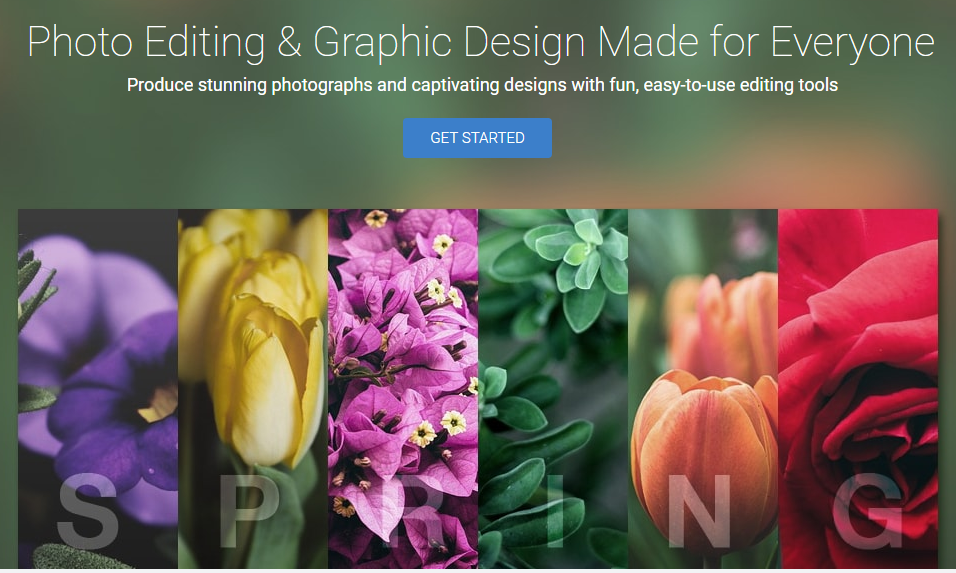Click the 'Graphic Design' words in headline
Screen dimensions: 956x573
(x=449, y=43)
